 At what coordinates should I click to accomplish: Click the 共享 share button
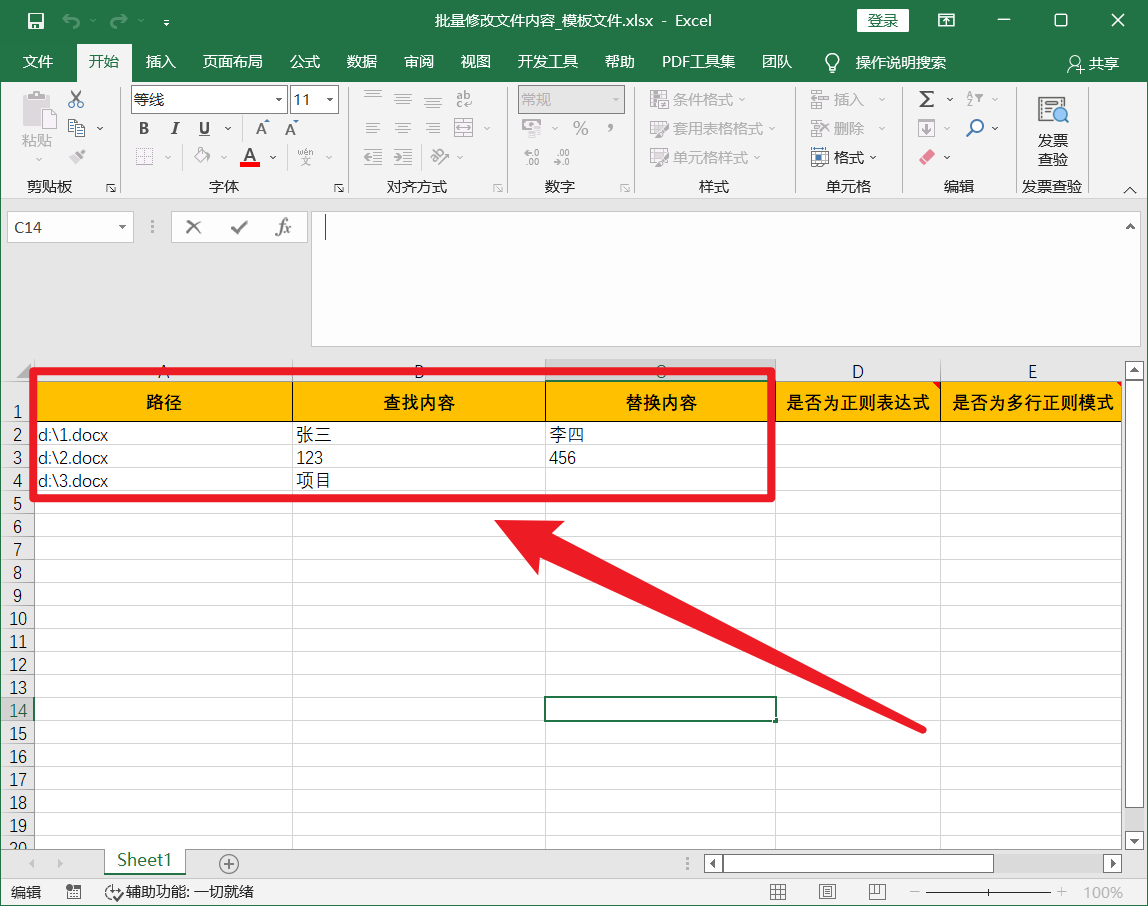[1093, 63]
